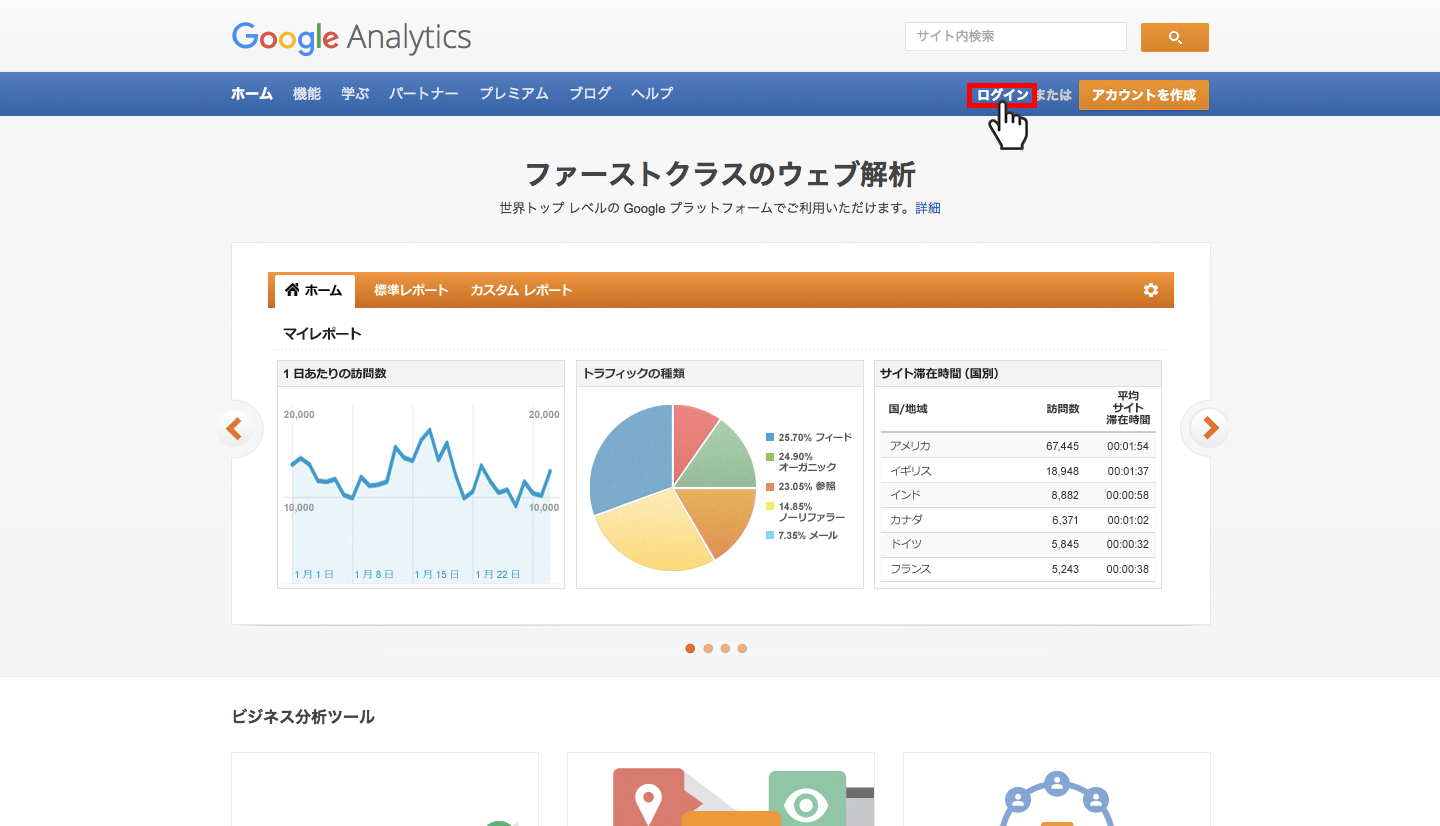Click the アカウントを作成 button
The image size is (1440, 826).
click(1144, 95)
